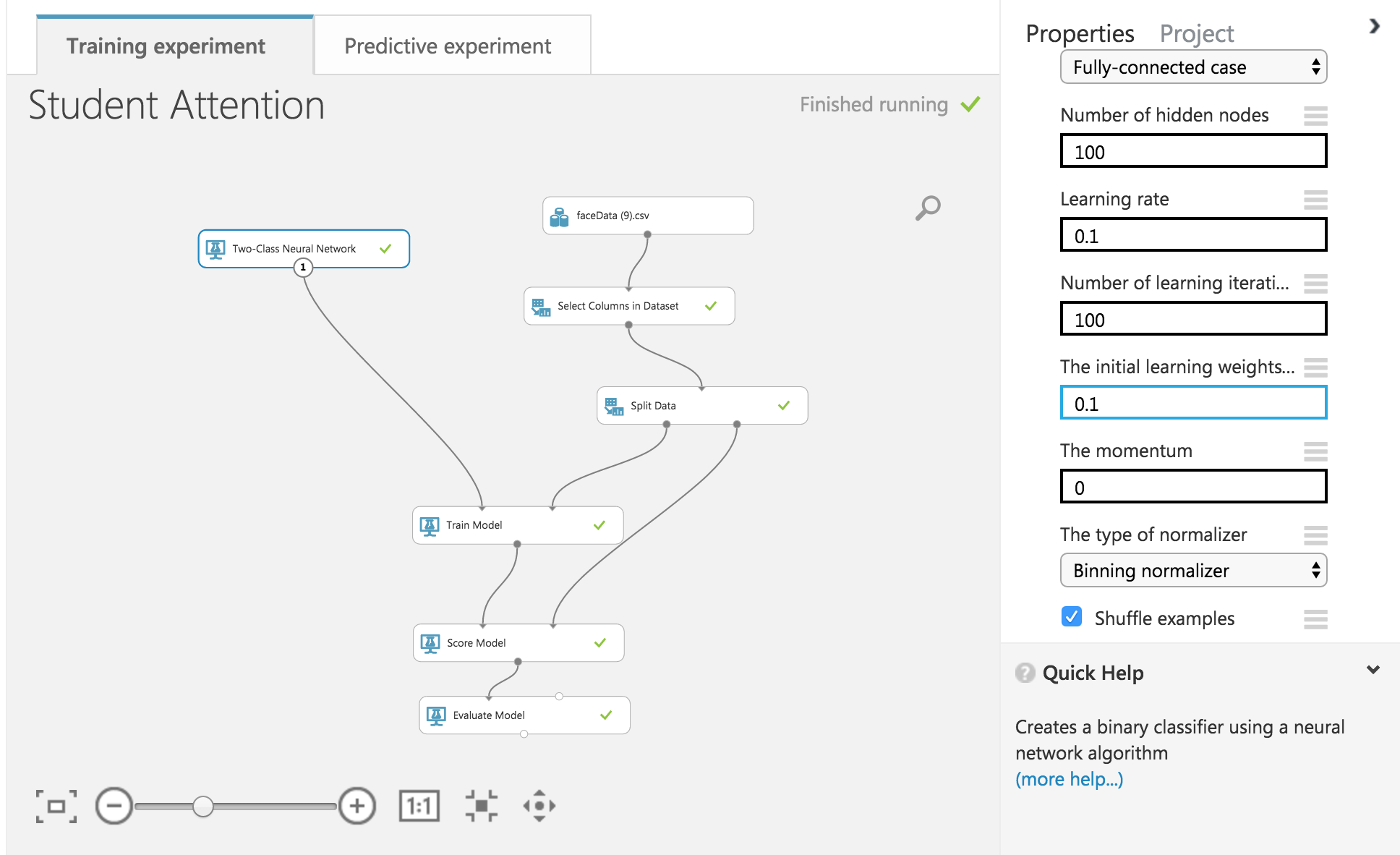Click the zoom out minus icon

click(114, 805)
